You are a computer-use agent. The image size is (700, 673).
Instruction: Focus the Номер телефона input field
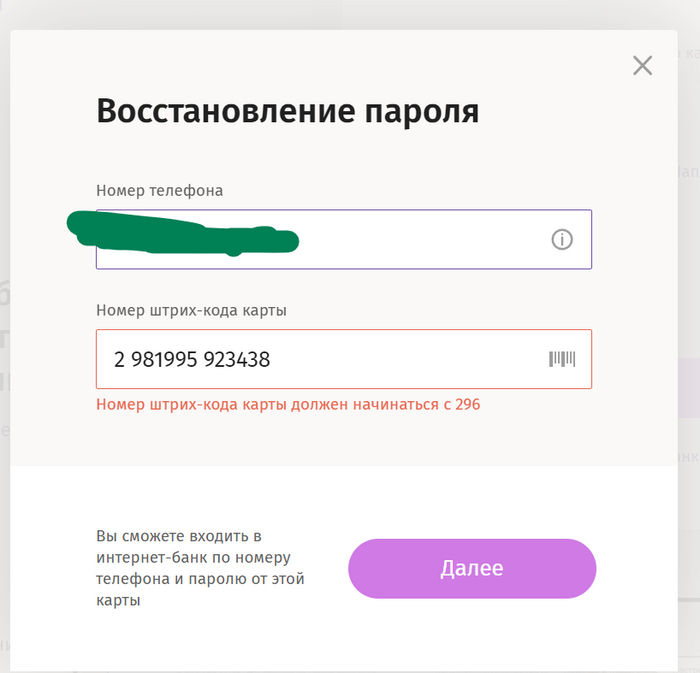point(420,240)
